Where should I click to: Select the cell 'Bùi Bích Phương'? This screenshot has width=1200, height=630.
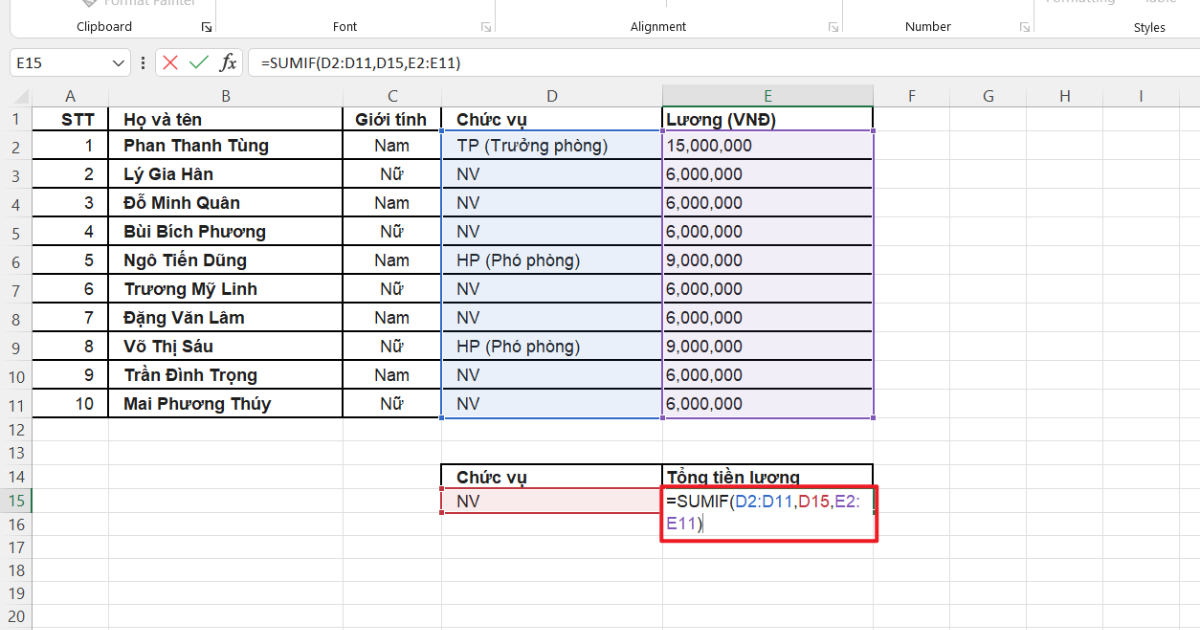coord(225,232)
